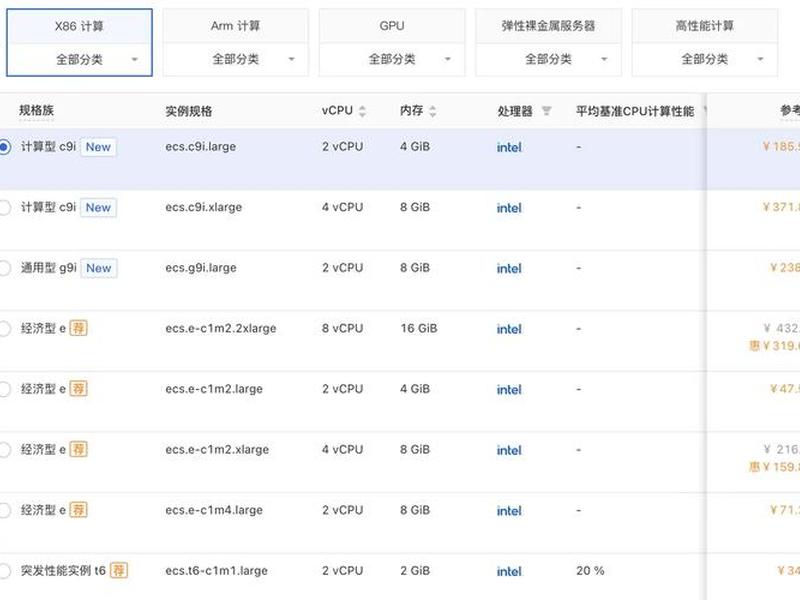Sort table by 内存 arrows
The image size is (800, 600).
click(433, 111)
